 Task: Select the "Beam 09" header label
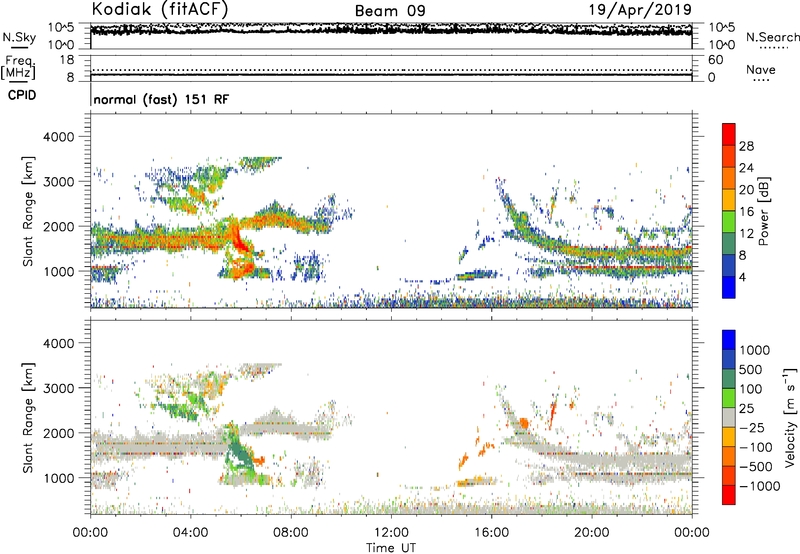390,11
